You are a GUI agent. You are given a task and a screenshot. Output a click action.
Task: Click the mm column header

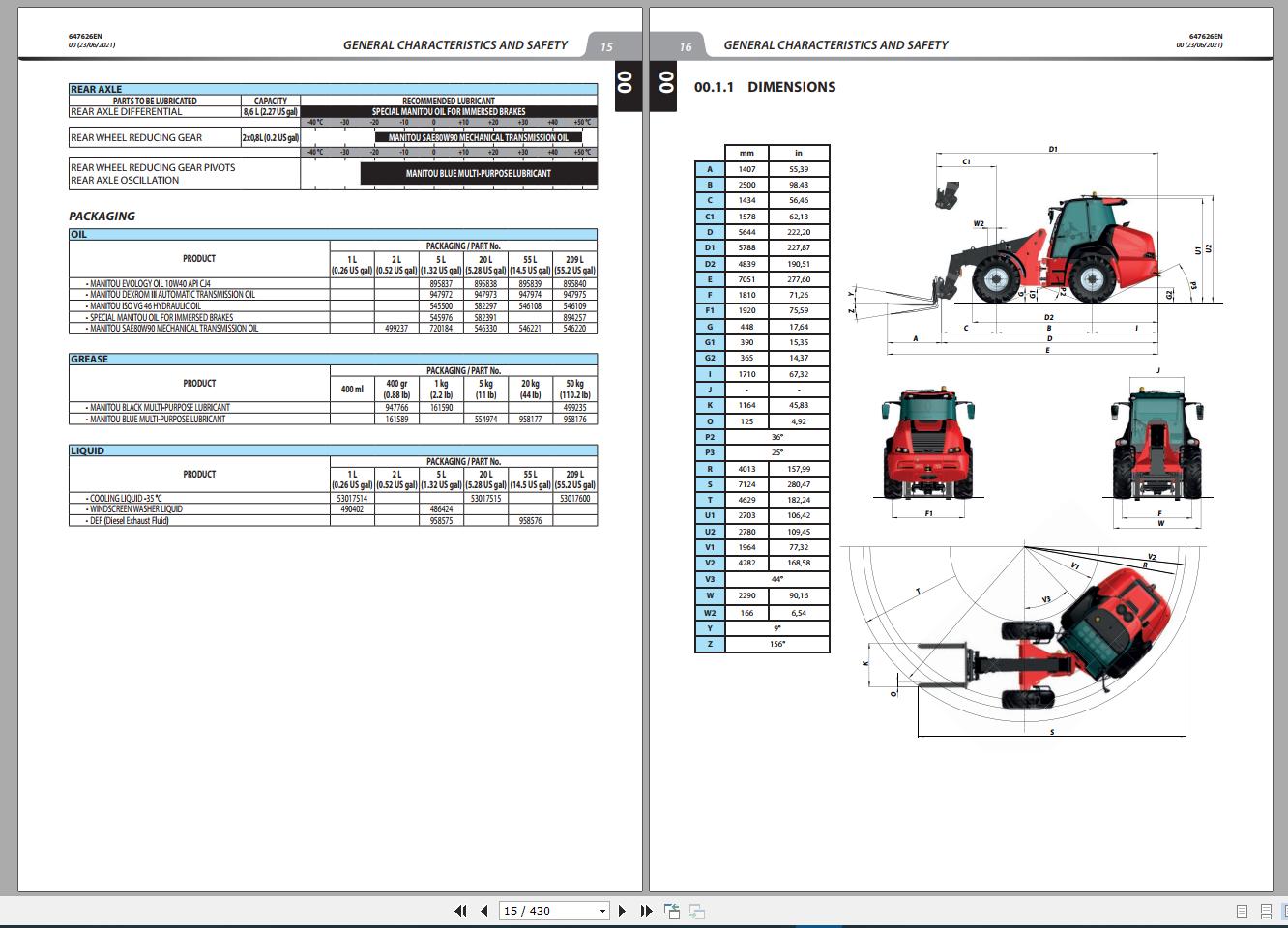tap(746, 153)
